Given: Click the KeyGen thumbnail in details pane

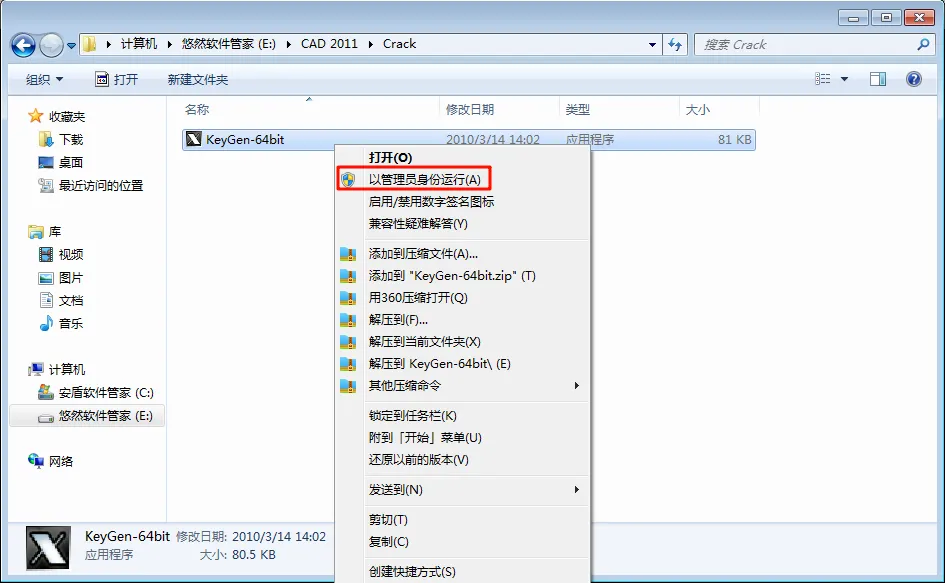Looking at the screenshot, I should (x=48, y=548).
